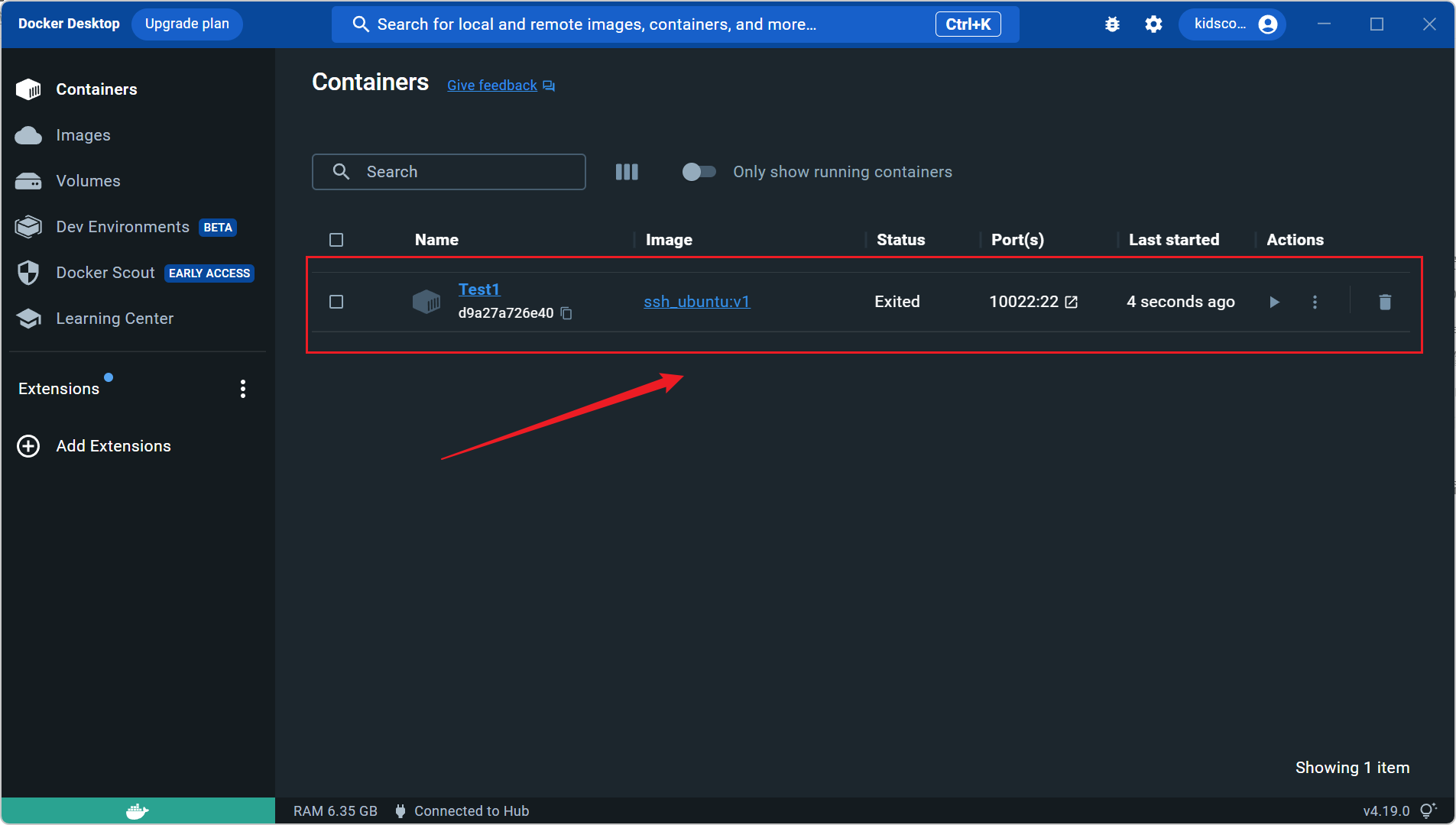Sort by Status column header
Viewport: 1456px width, 825px height.
900,240
